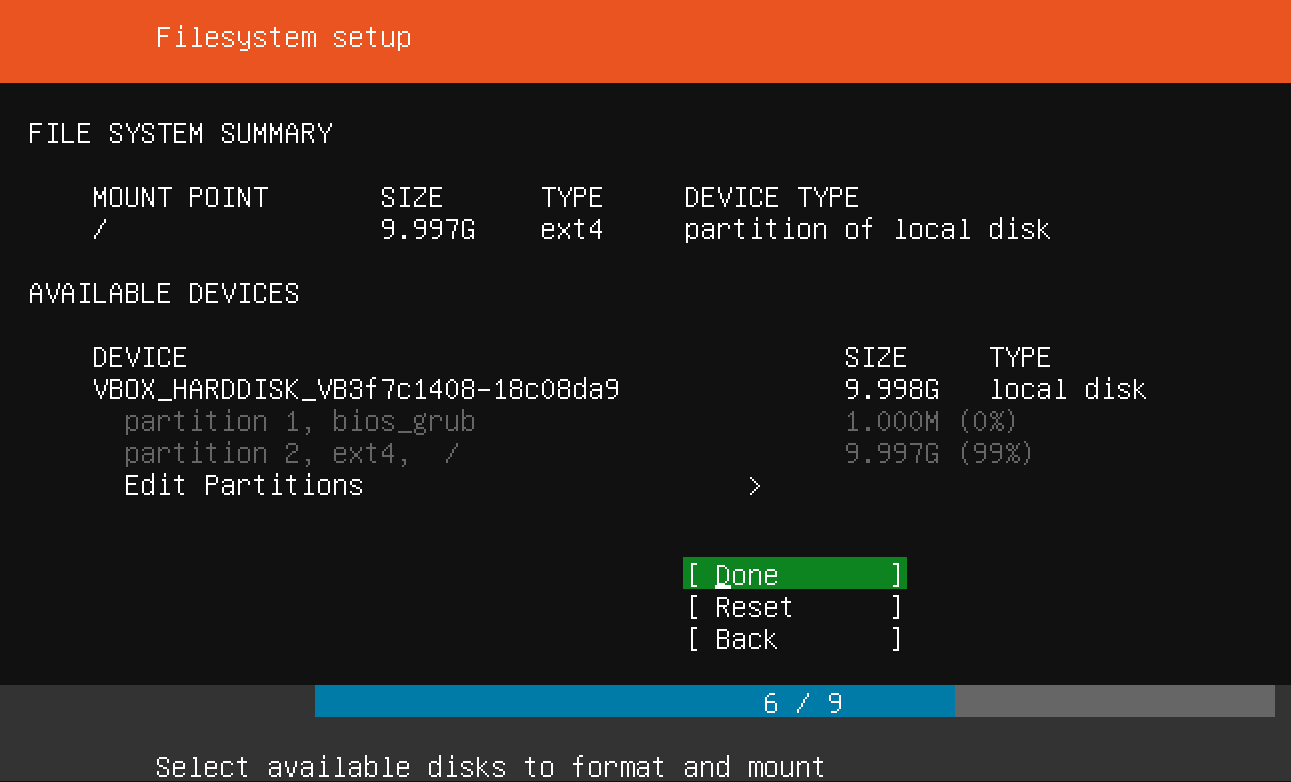Click the MOUNT POINT column header
This screenshot has width=1291, height=782.
[x=180, y=197]
